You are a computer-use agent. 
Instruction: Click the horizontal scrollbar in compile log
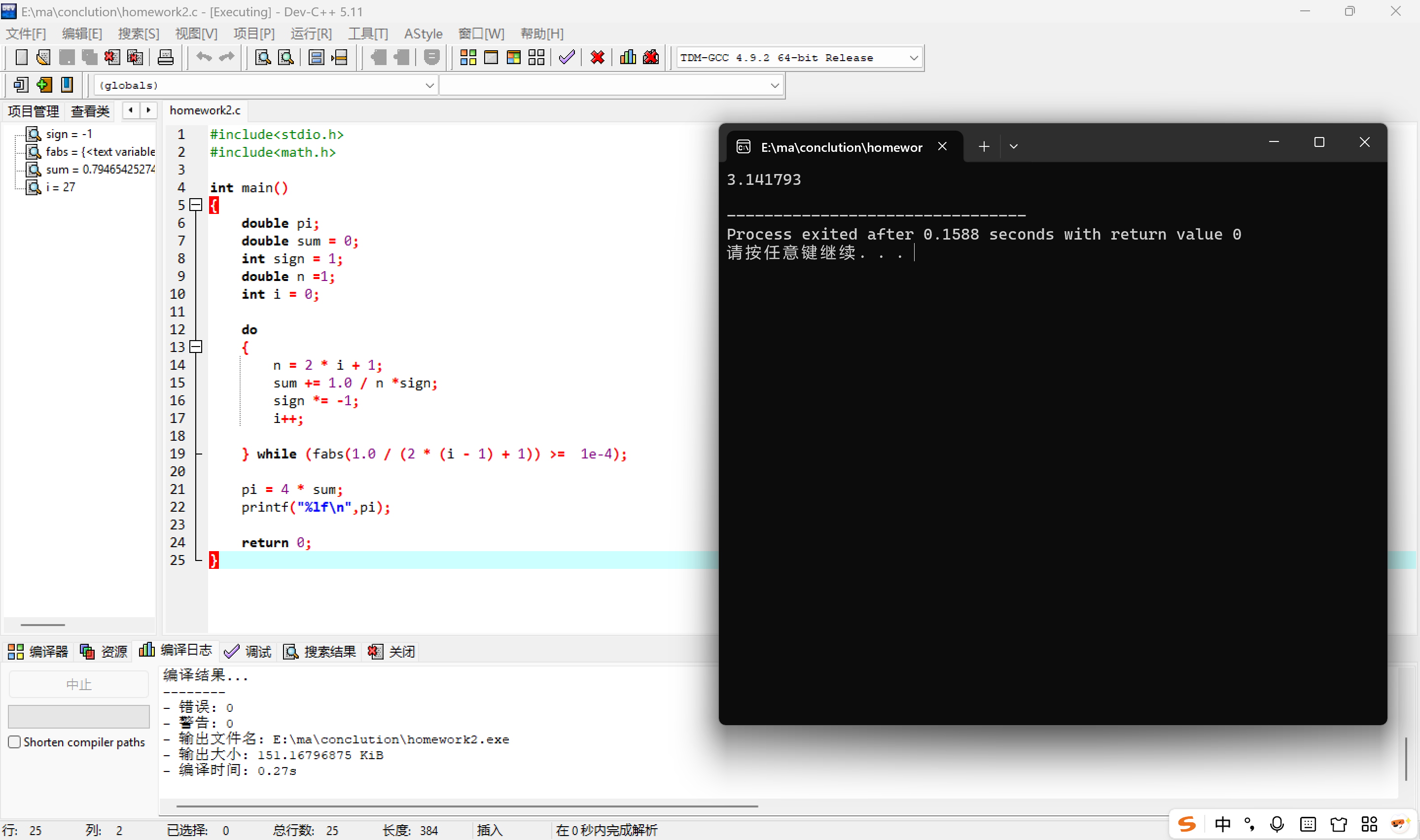pyautogui.click(x=467, y=806)
